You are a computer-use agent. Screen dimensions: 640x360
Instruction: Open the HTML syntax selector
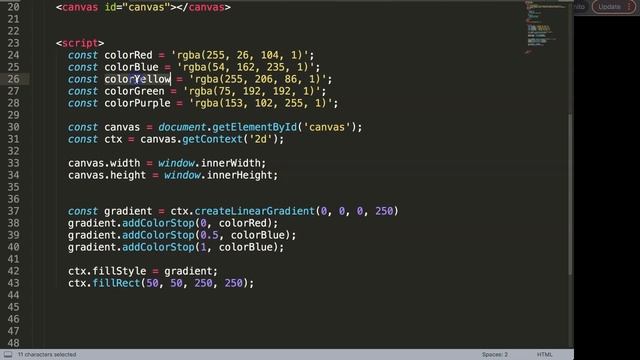coord(544,354)
